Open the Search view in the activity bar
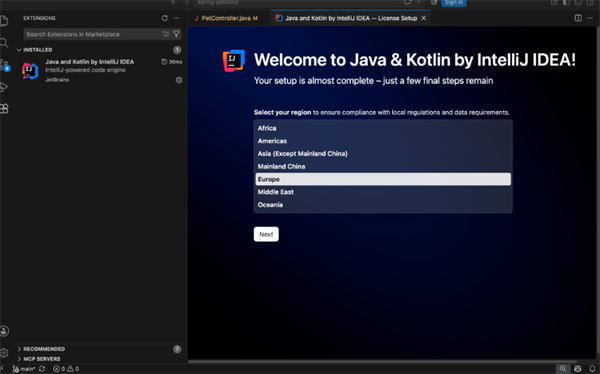 coord(3,42)
